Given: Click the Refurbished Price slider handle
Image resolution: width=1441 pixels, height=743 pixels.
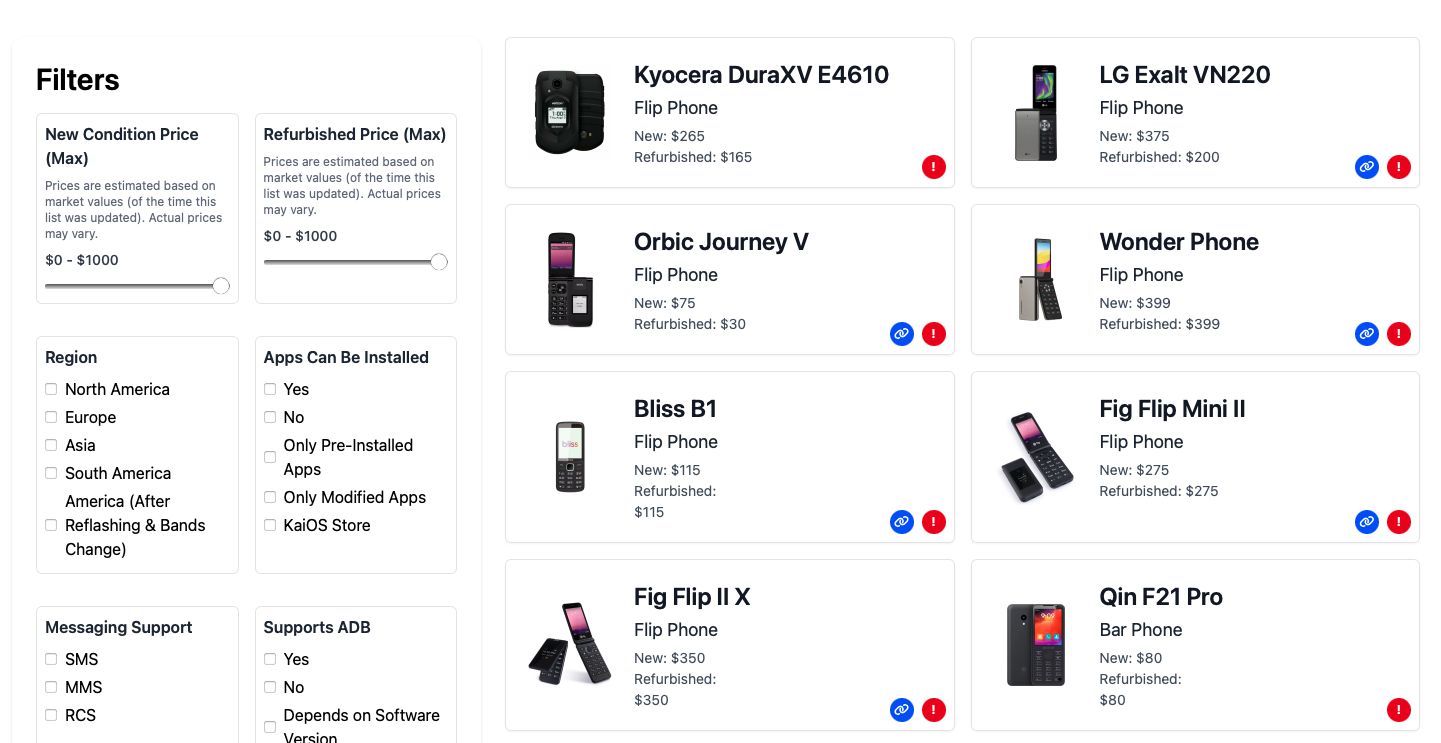Looking at the screenshot, I should click(439, 262).
